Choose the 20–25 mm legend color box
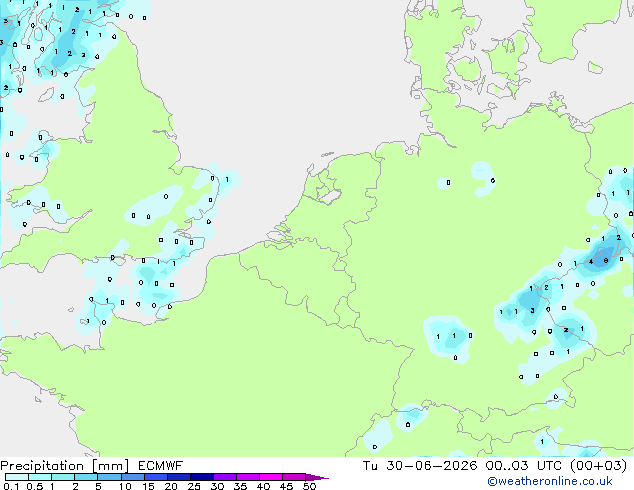This screenshot has width=634, height=490. point(179,477)
